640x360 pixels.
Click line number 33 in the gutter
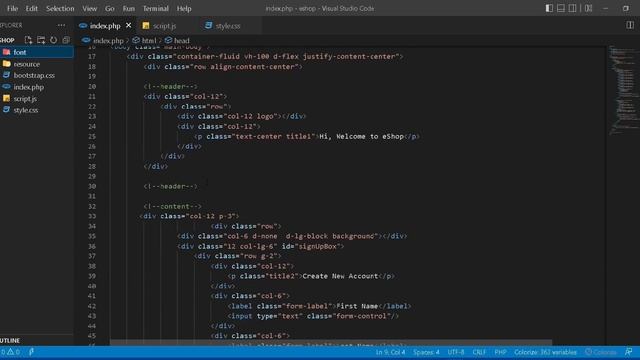pyautogui.click(x=92, y=216)
